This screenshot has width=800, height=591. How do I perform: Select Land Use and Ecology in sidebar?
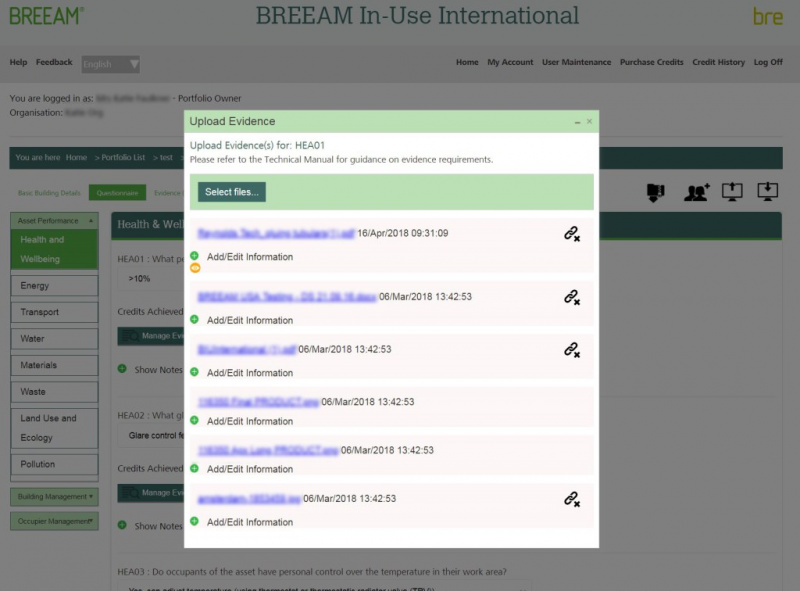tap(54, 428)
